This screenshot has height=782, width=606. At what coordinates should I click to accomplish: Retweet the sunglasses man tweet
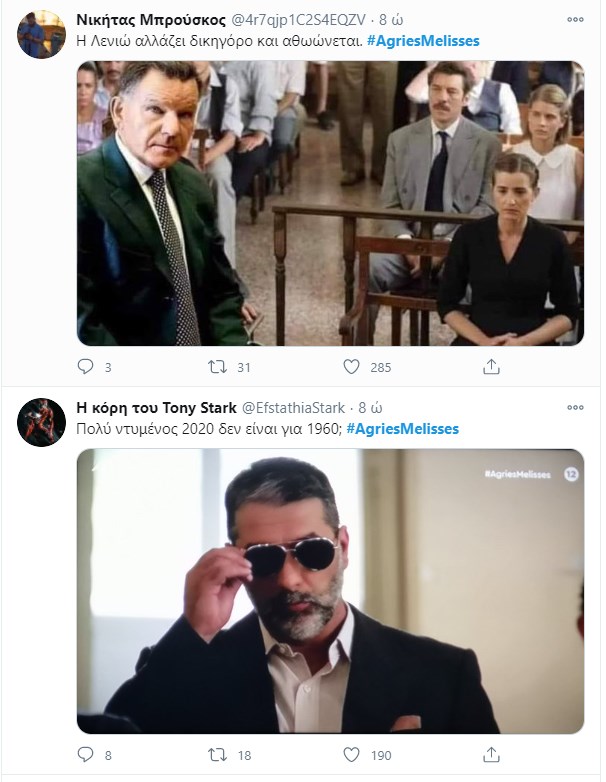click(x=216, y=755)
